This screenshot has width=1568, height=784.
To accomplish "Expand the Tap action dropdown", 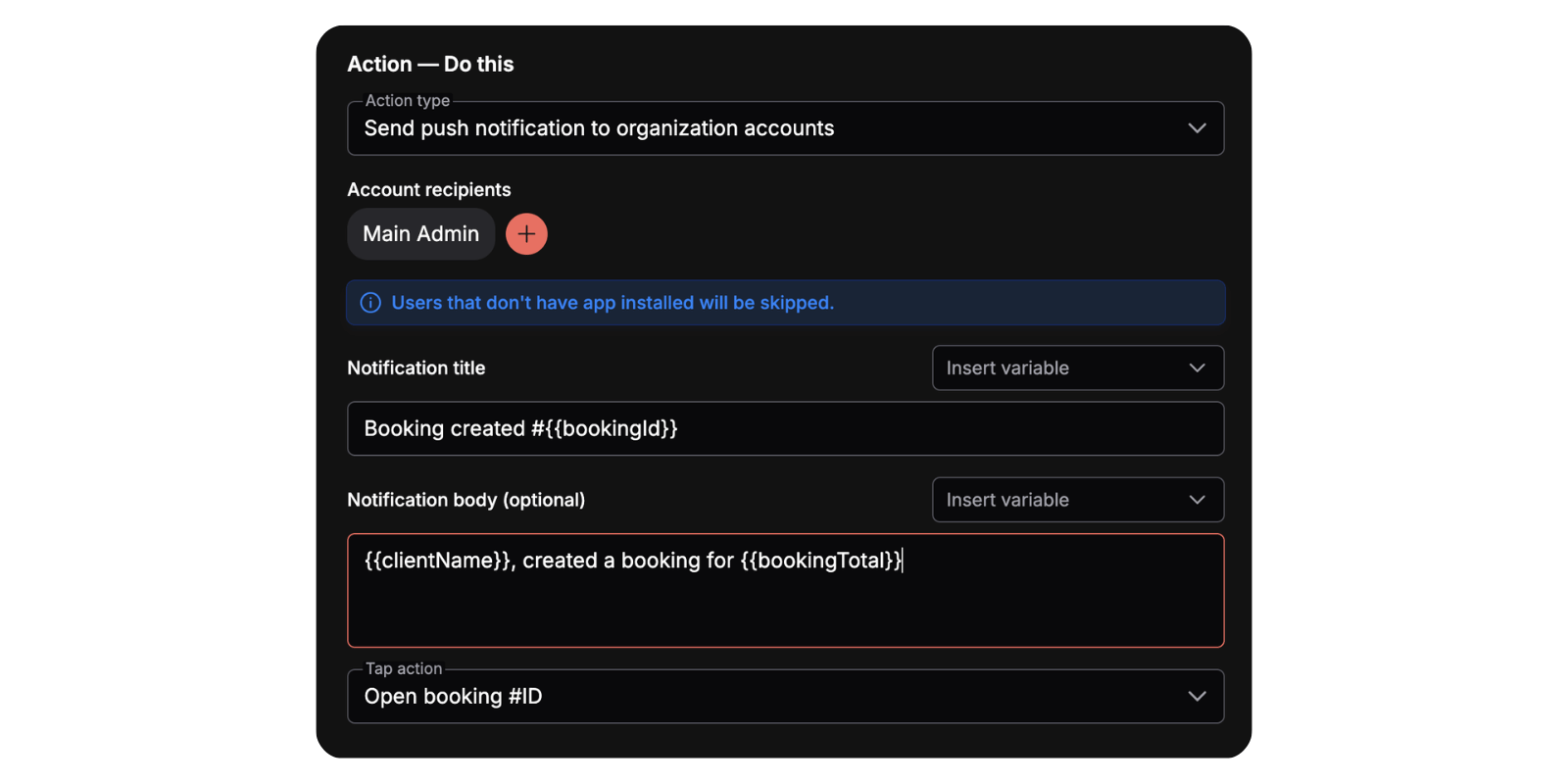I will (785, 697).
